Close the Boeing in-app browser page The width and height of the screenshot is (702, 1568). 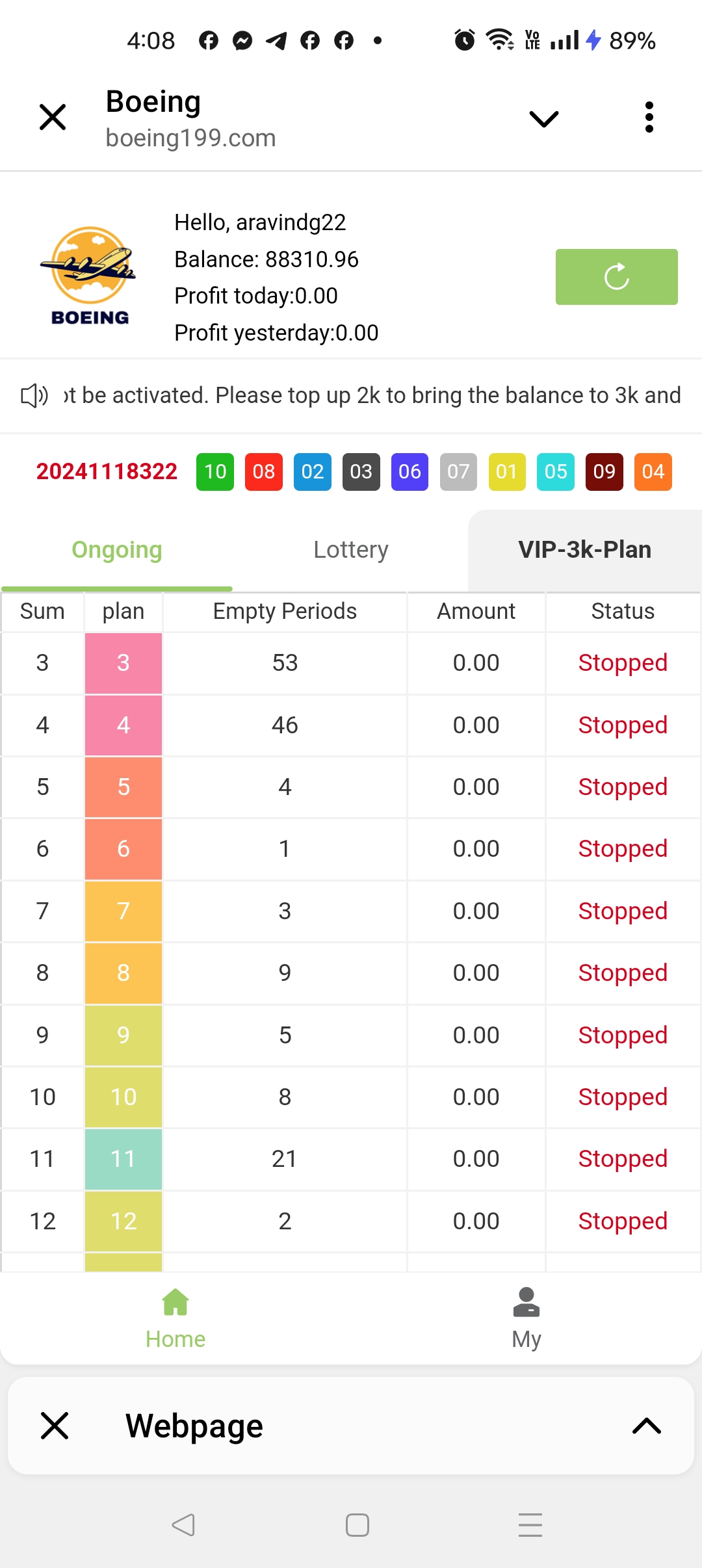coord(53,118)
